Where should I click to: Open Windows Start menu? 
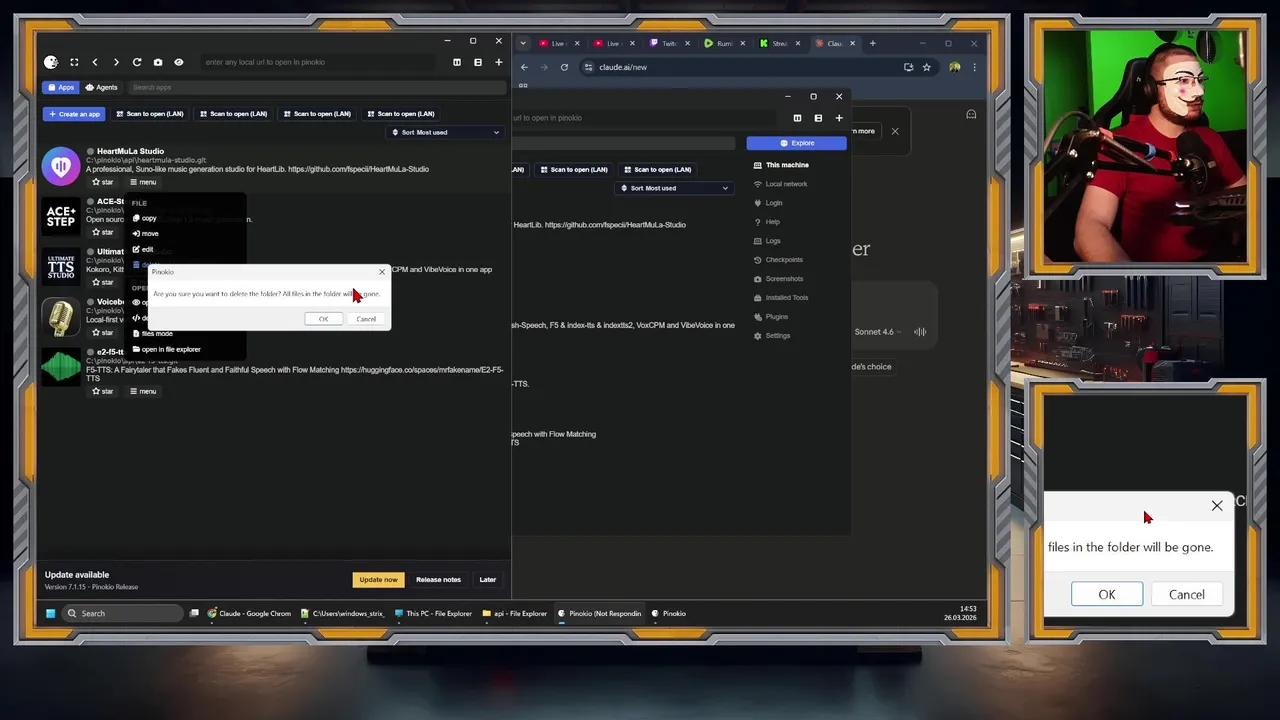point(50,613)
